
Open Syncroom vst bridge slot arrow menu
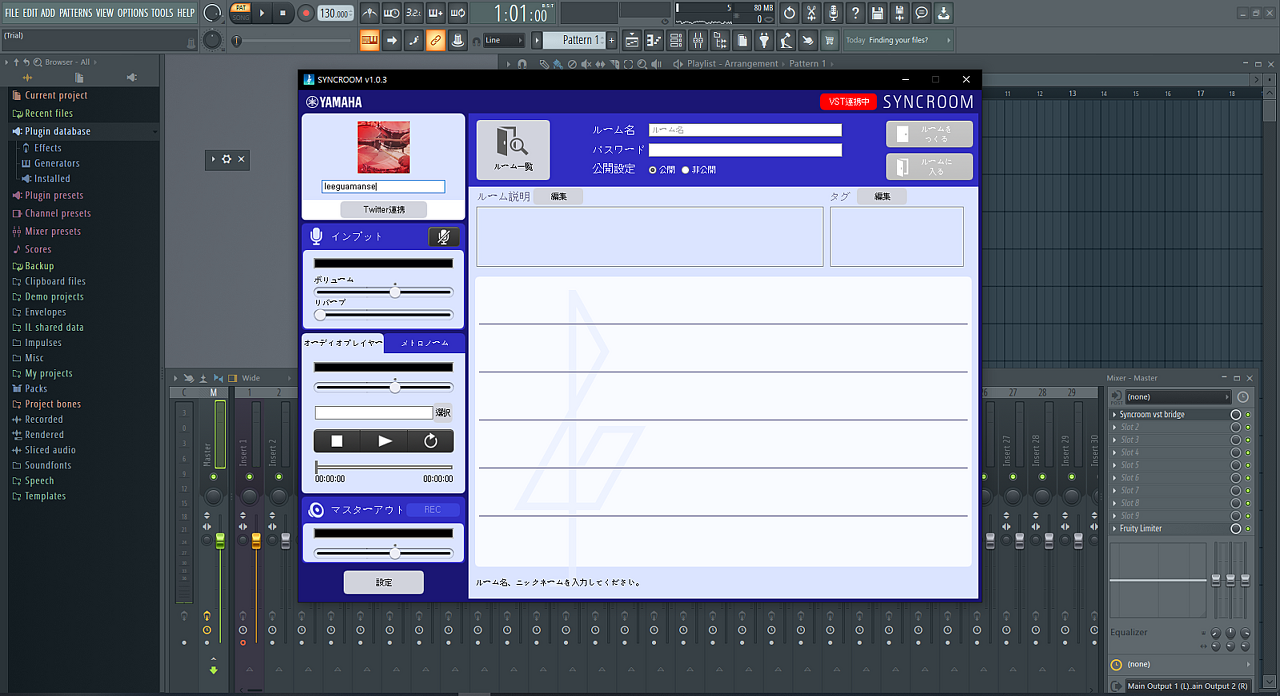1115,415
